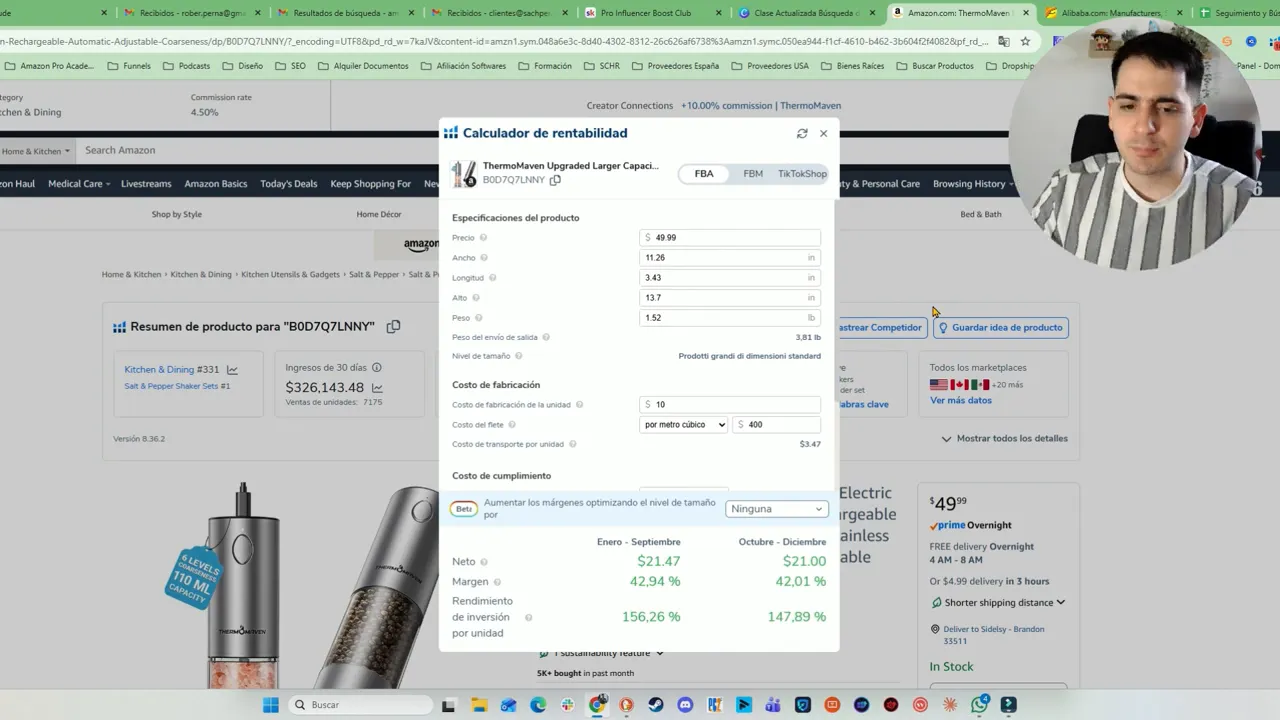Open Keep Shopping For in nav bar
The height and width of the screenshot is (720, 1280).
(x=371, y=184)
